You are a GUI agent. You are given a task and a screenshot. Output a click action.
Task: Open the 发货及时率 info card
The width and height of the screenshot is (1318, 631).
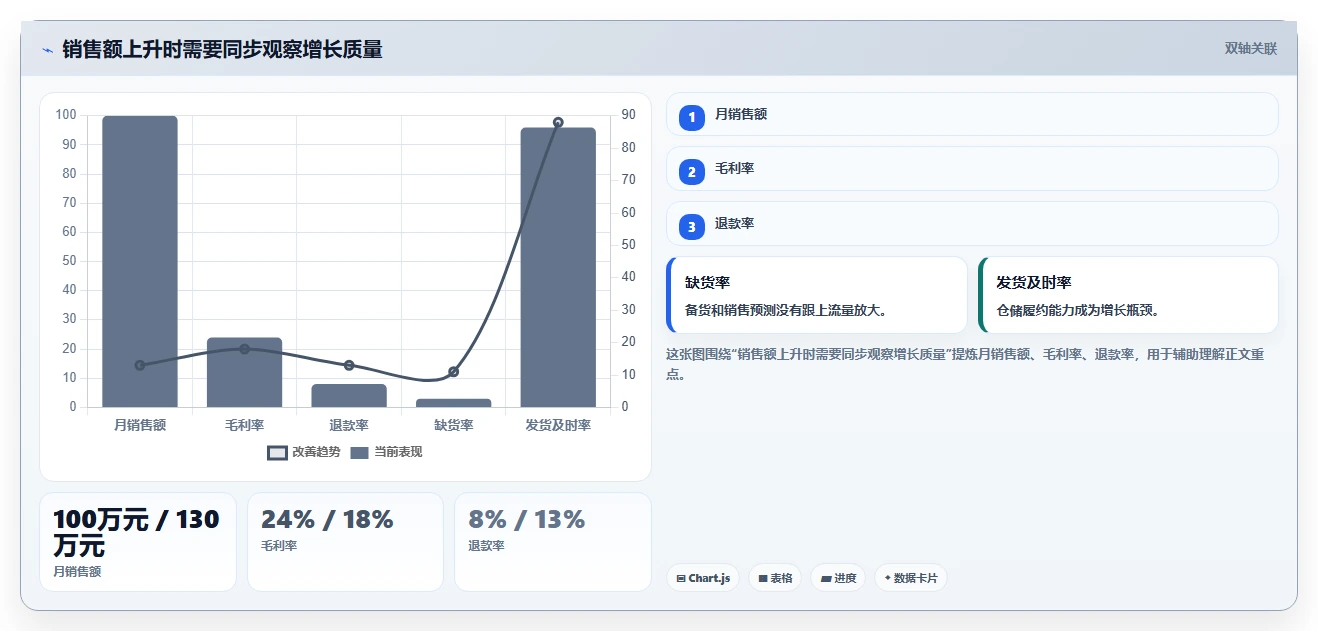(x=1128, y=295)
